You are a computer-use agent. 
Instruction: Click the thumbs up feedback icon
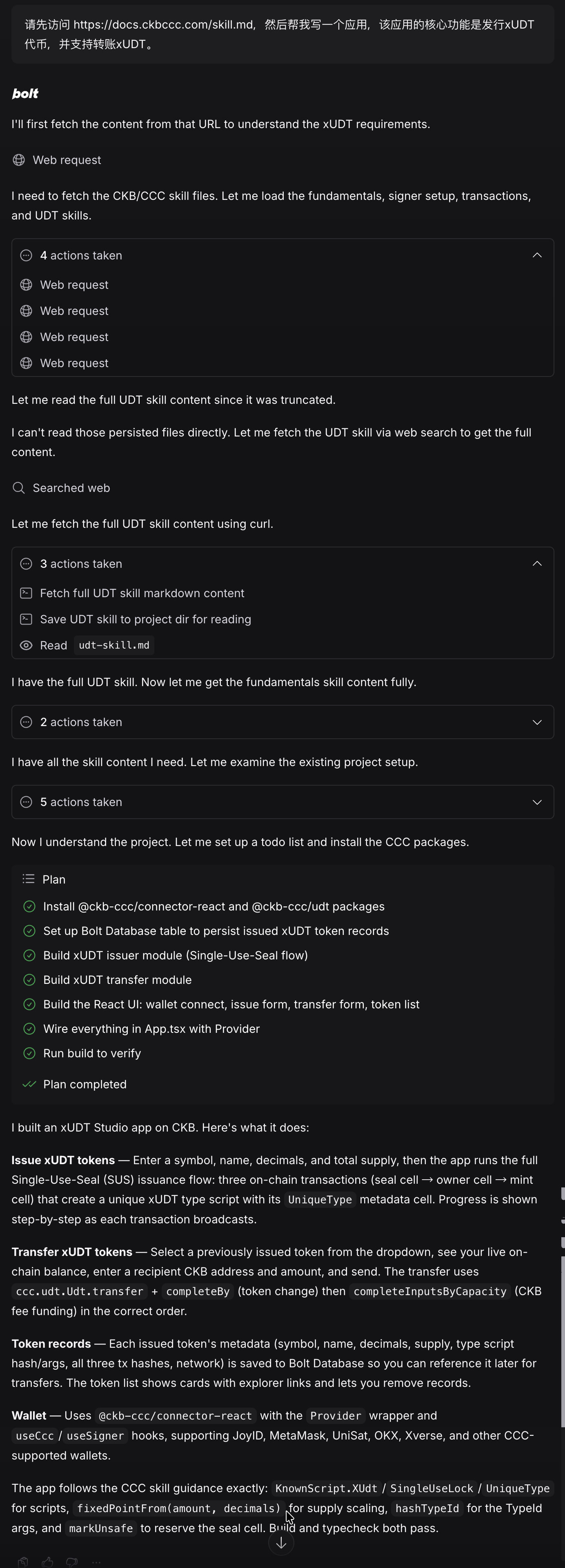[x=47, y=1562]
